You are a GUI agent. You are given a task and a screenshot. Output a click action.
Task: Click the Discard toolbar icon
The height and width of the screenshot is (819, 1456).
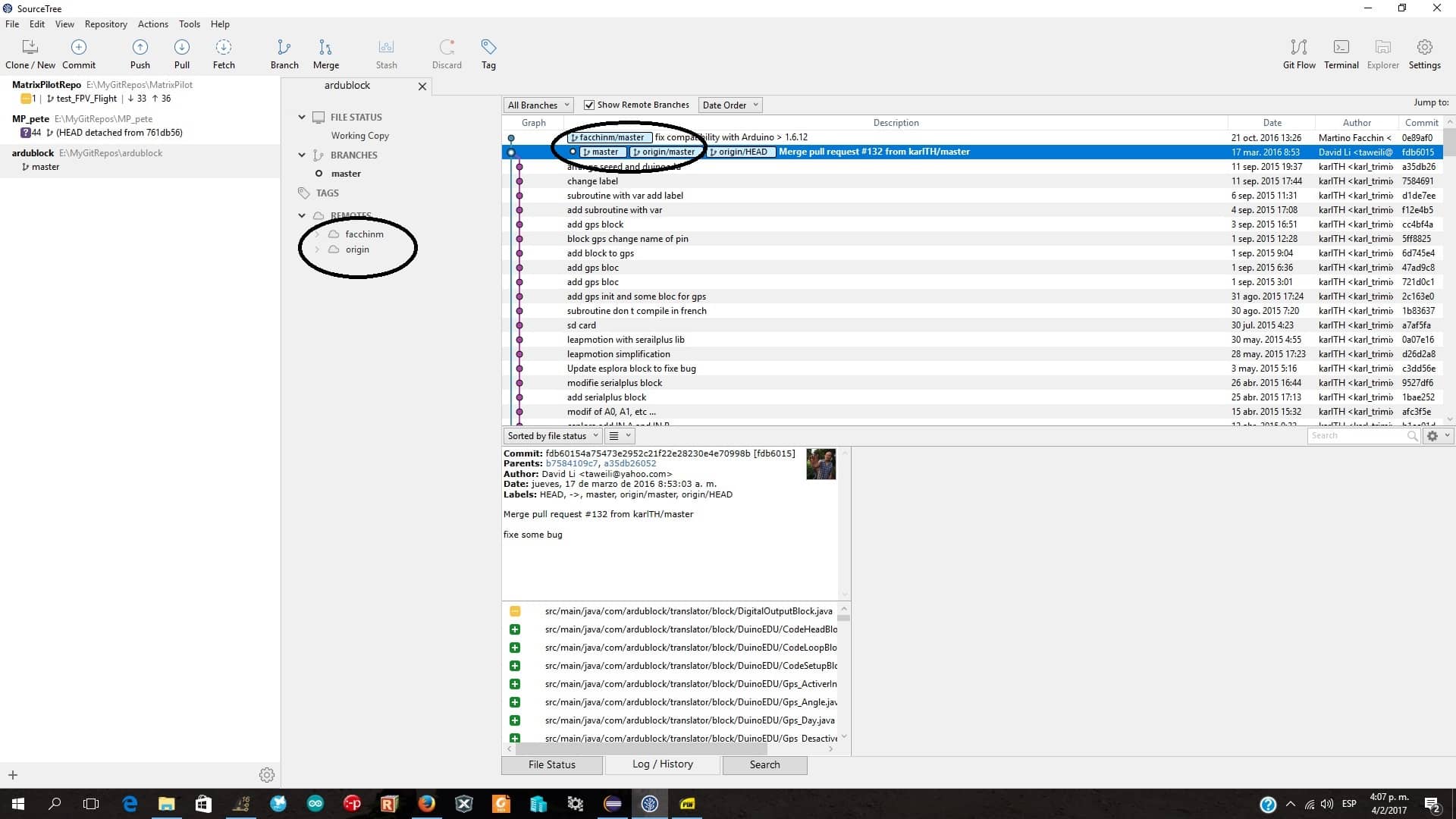[x=447, y=48]
